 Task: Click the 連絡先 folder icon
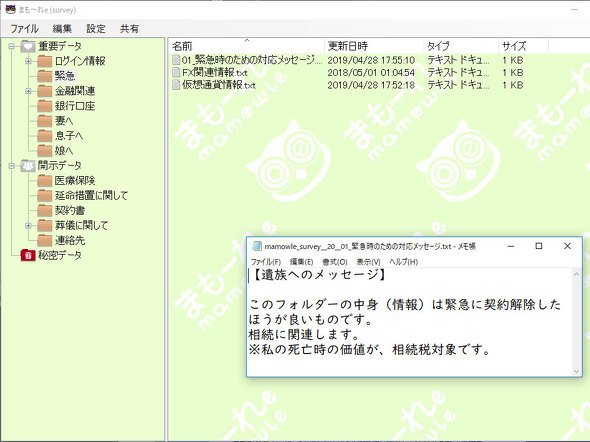click(x=44, y=240)
